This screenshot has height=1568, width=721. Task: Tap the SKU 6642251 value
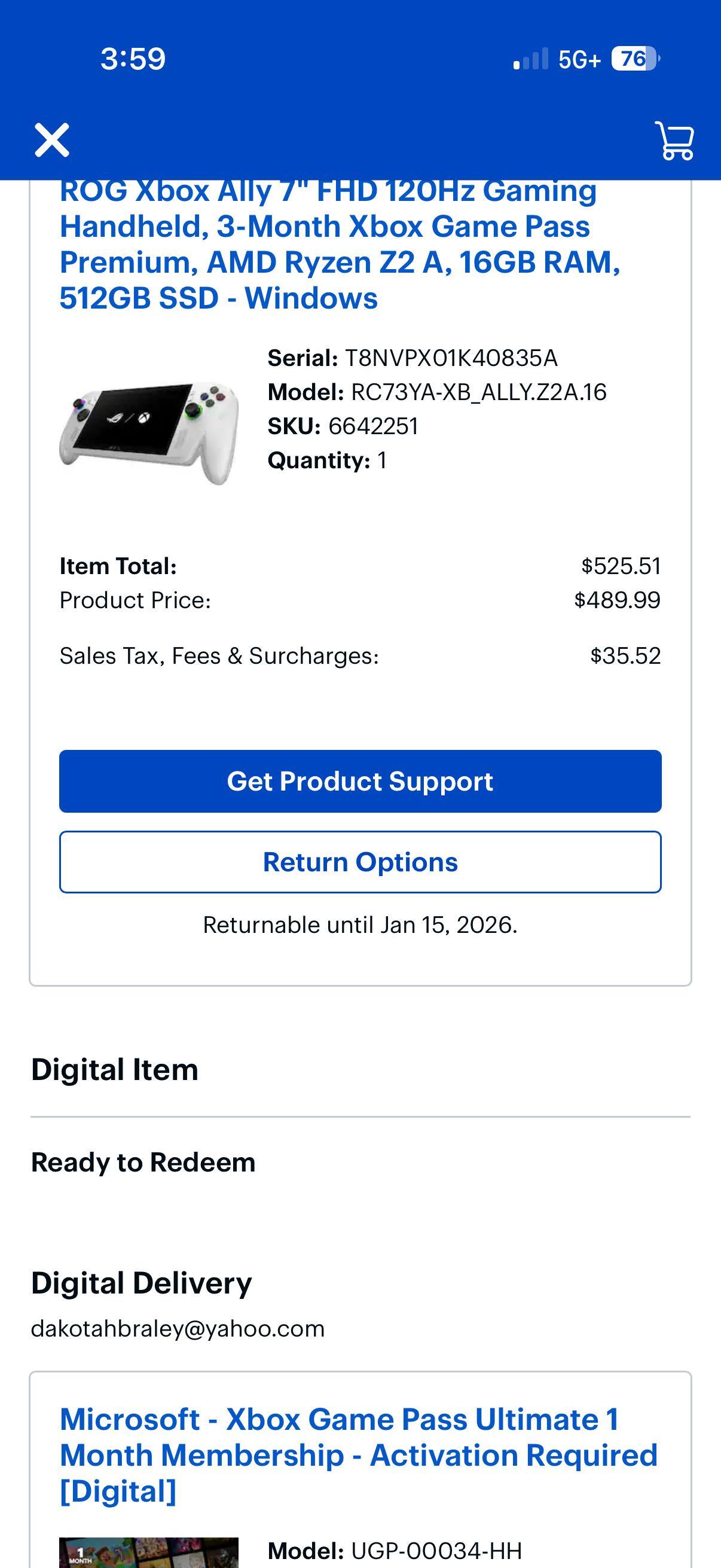pyautogui.click(x=374, y=427)
